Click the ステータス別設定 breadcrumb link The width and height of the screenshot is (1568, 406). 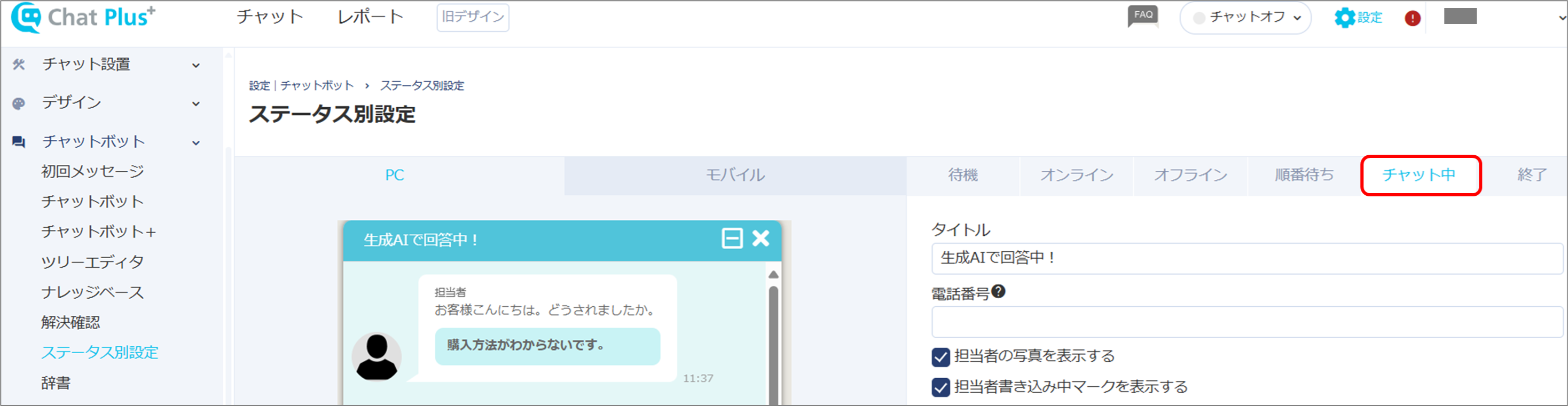pyautogui.click(x=422, y=86)
